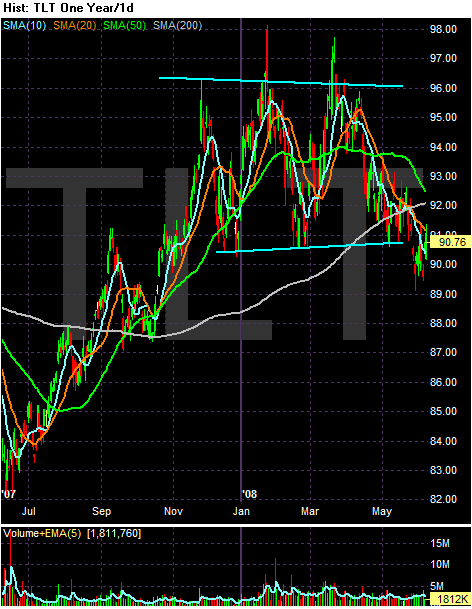
Task: Click the 82.00 price axis label
Action: tap(443, 499)
